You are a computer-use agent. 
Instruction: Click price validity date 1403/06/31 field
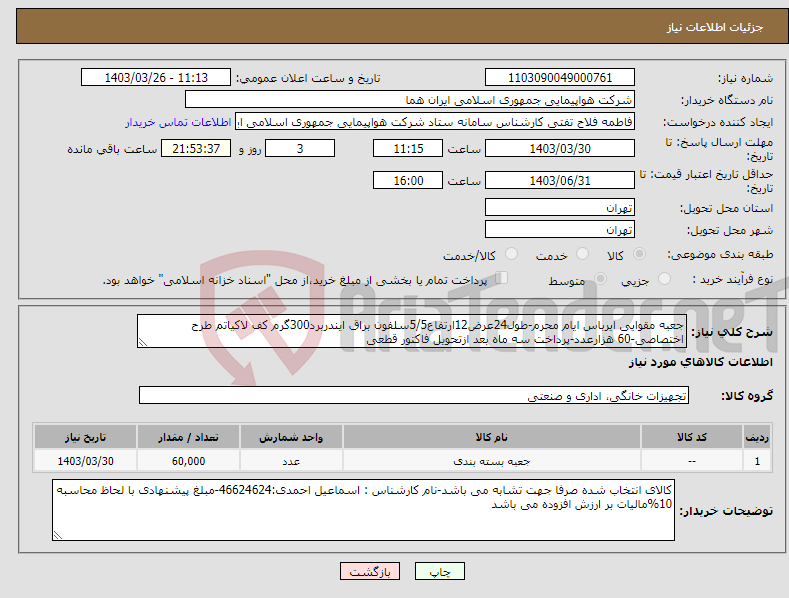560,180
